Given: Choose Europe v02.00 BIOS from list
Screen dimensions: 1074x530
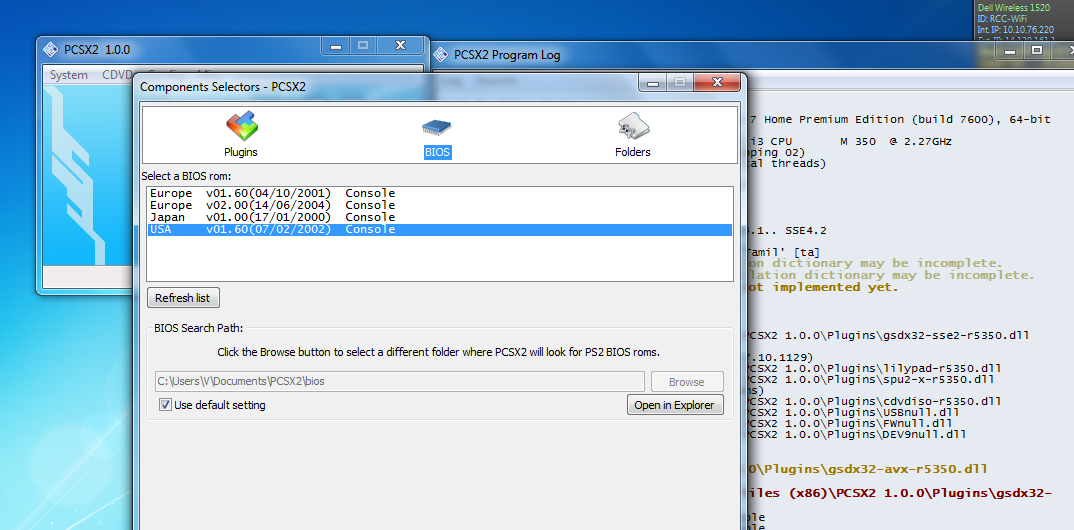Looking at the screenshot, I should click(272, 205).
